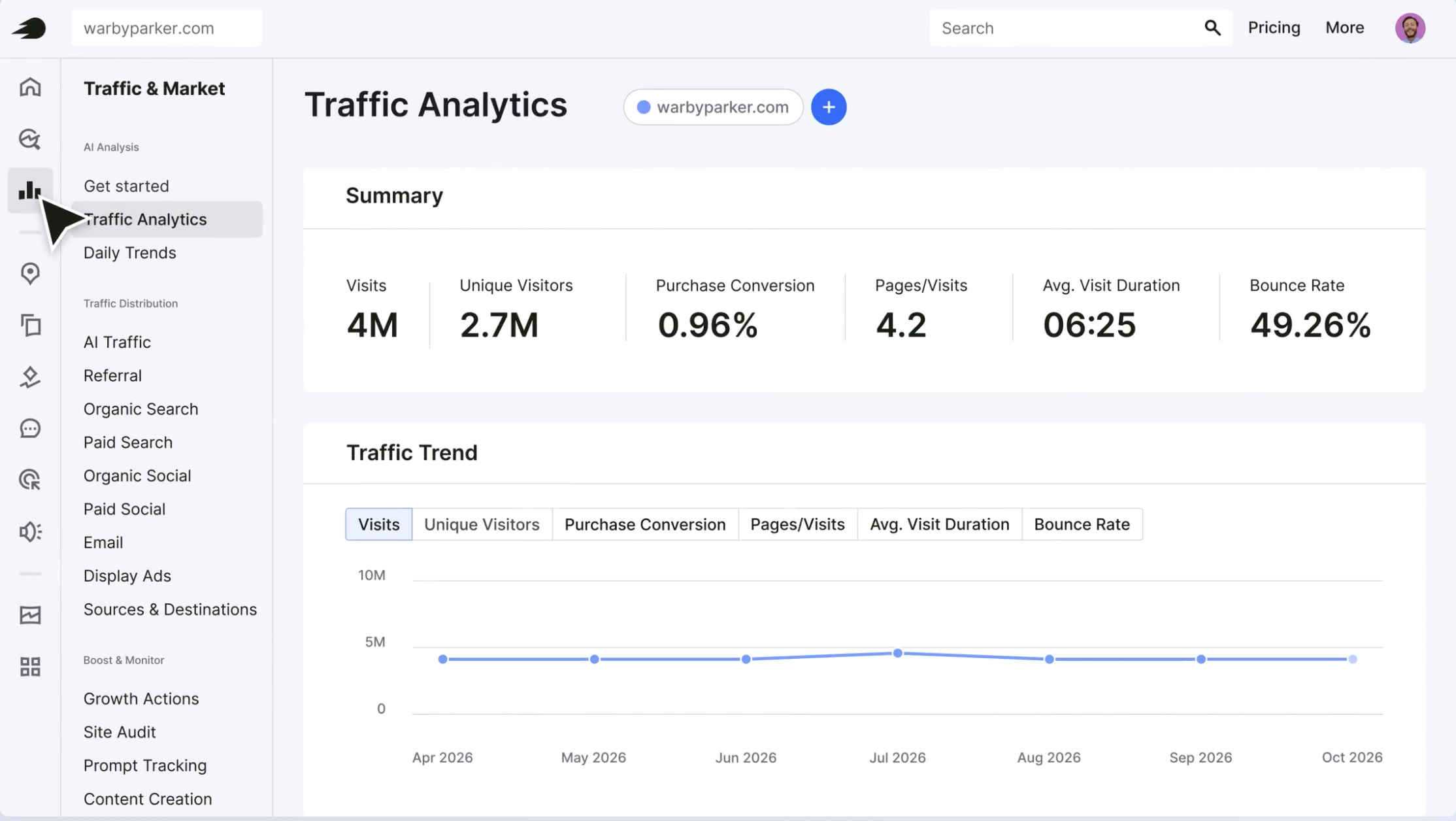Click the Apr 2026 data point on the chart
1456x821 pixels.
[443, 659]
